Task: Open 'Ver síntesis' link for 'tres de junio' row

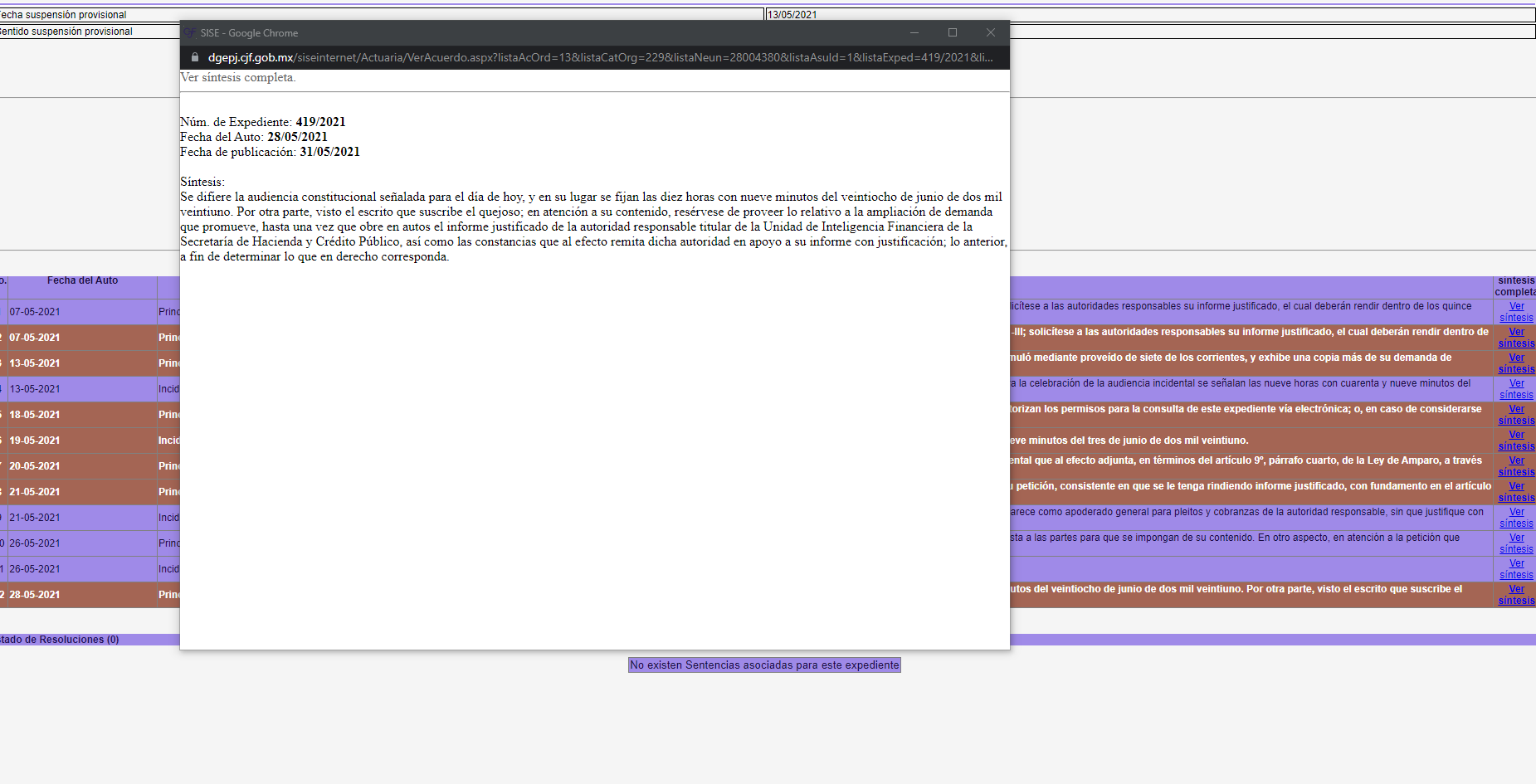Action: (x=1516, y=441)
